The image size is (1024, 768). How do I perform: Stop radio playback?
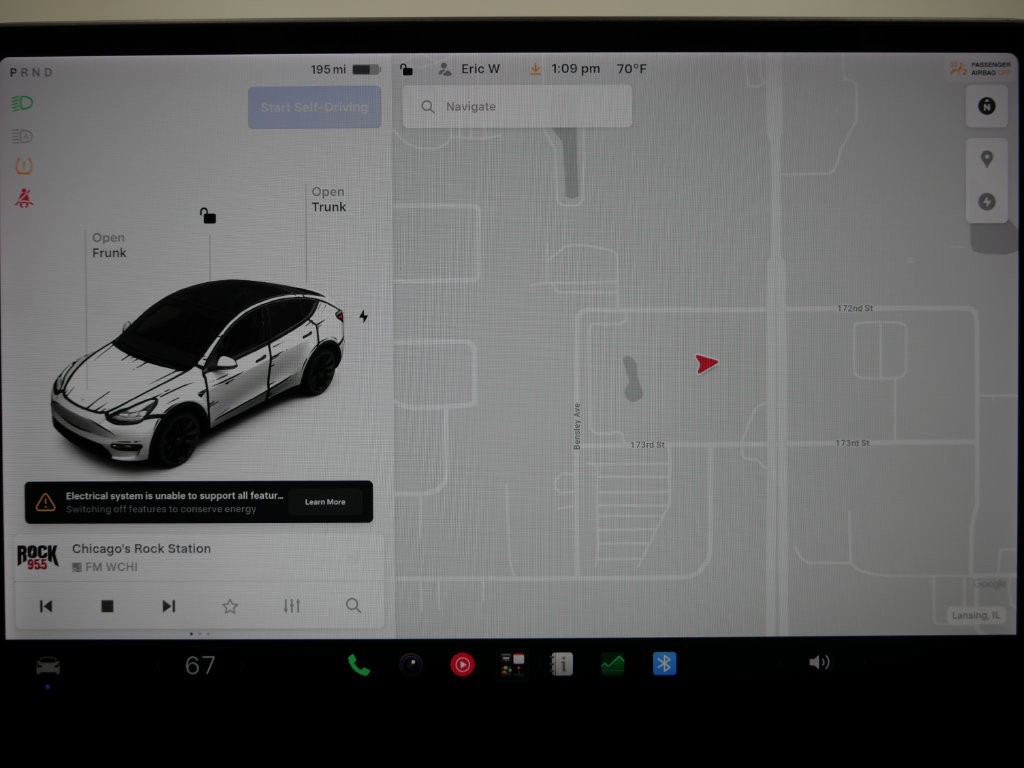(x=107, y=606)
